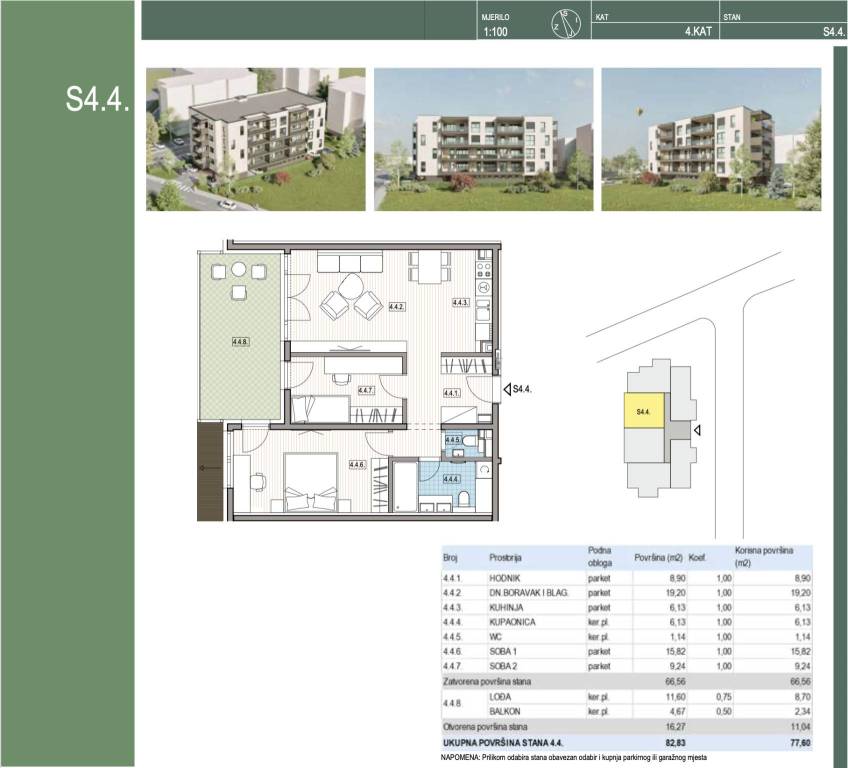The height and width of the screenshot is (768, 848).
Task: Click the entrance arrow on the site plan
Action: 698,430
